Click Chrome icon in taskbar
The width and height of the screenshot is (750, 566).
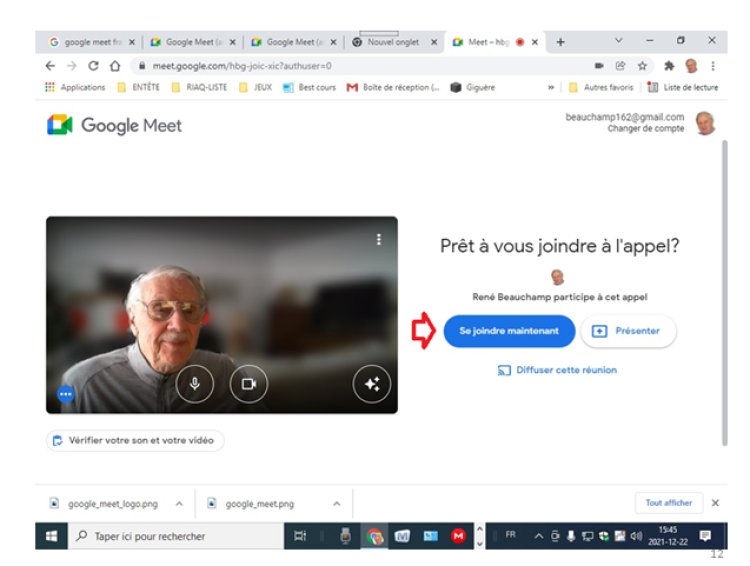tap(375, 536)
